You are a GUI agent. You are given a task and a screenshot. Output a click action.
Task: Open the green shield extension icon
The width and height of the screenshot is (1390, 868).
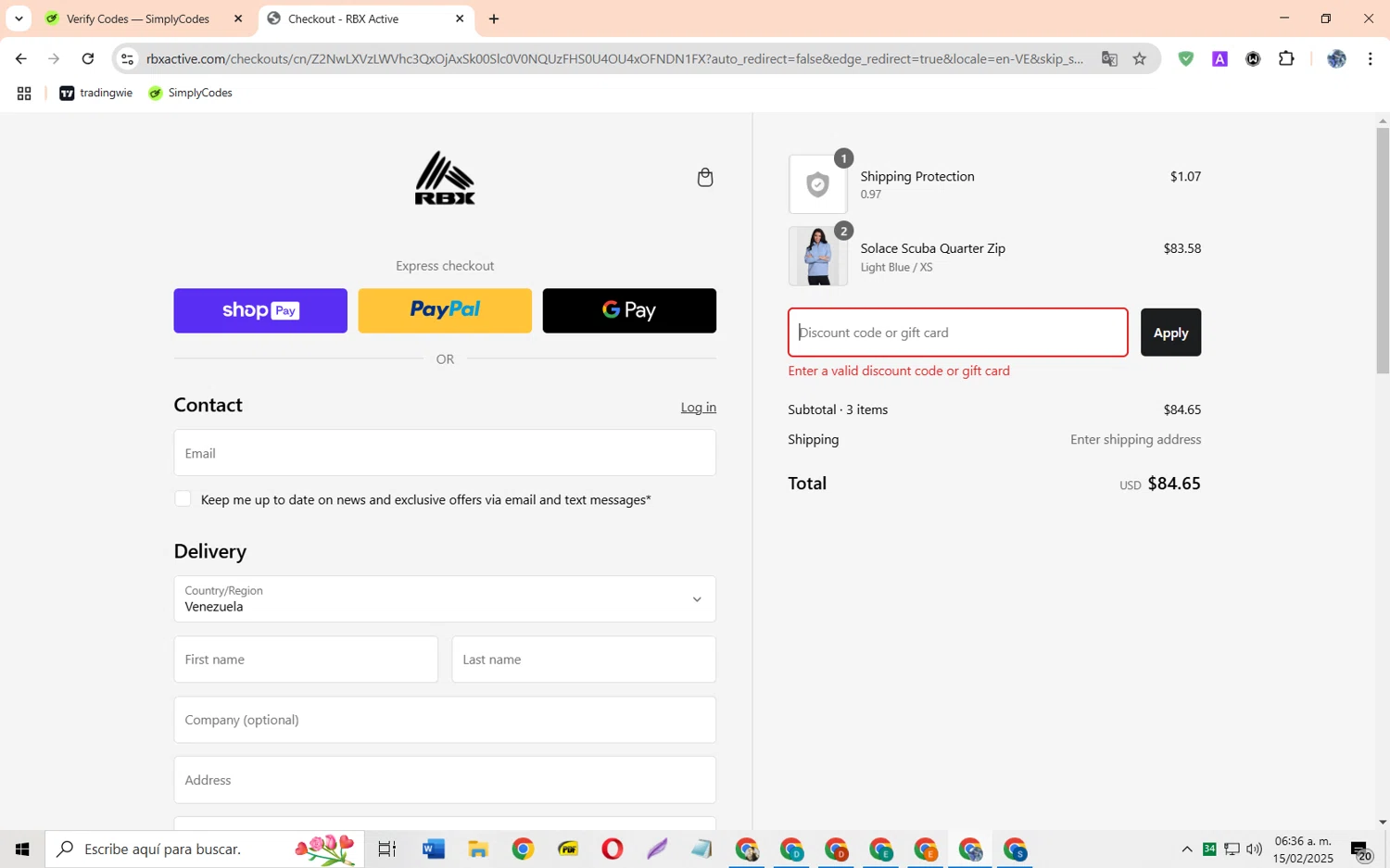pos(1186,58)
